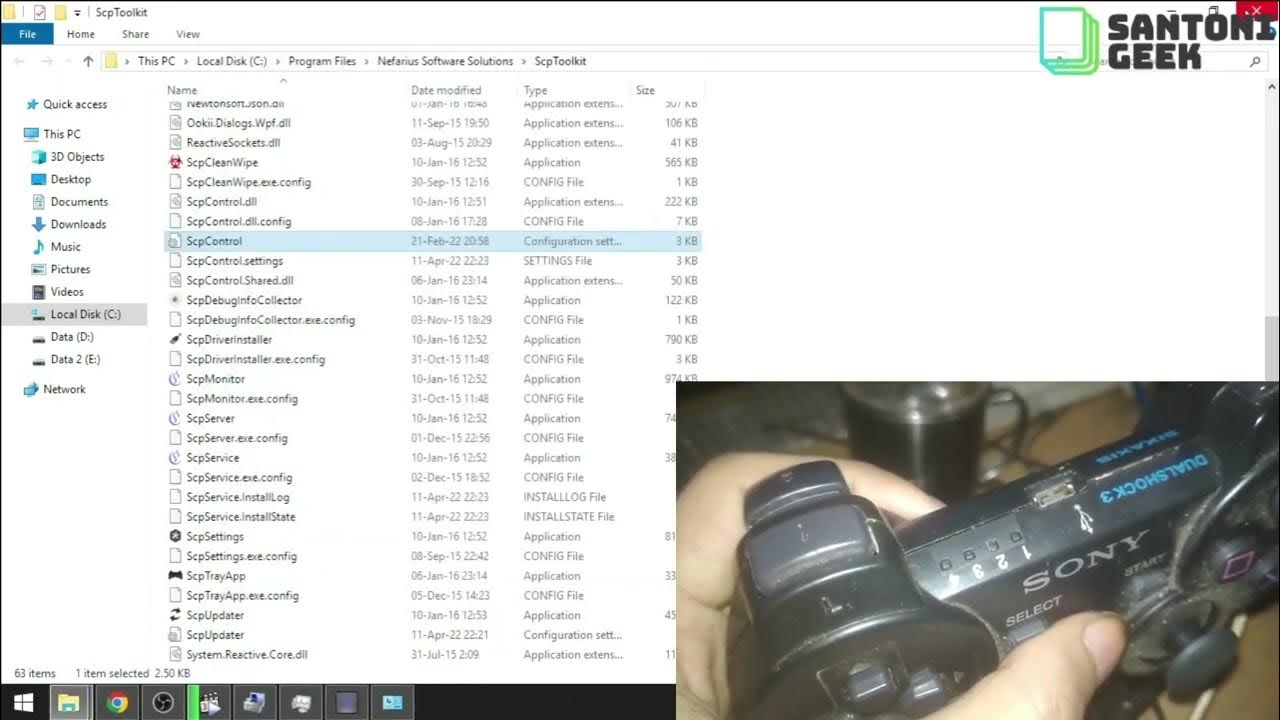The width and height of the screenshot is (1280, 720).
Task: Click the Downloads folder icon in sidebar
Action: tap(38, 224)
